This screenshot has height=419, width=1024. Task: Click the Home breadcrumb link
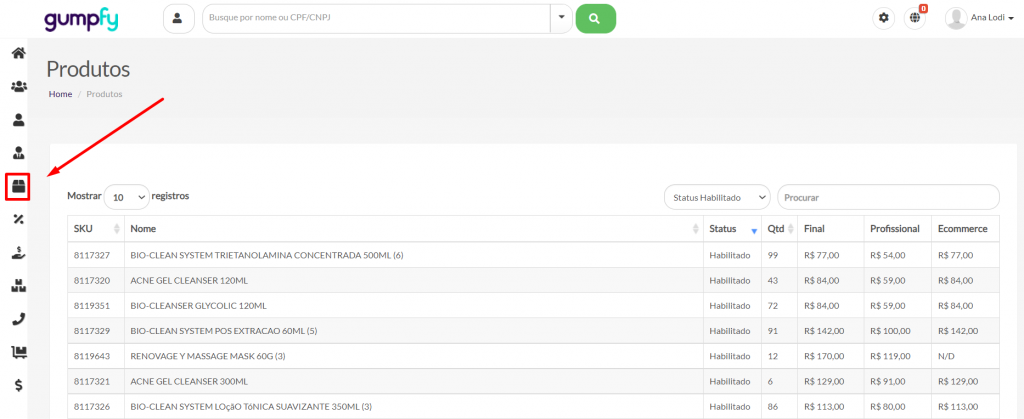click(60, 94)
